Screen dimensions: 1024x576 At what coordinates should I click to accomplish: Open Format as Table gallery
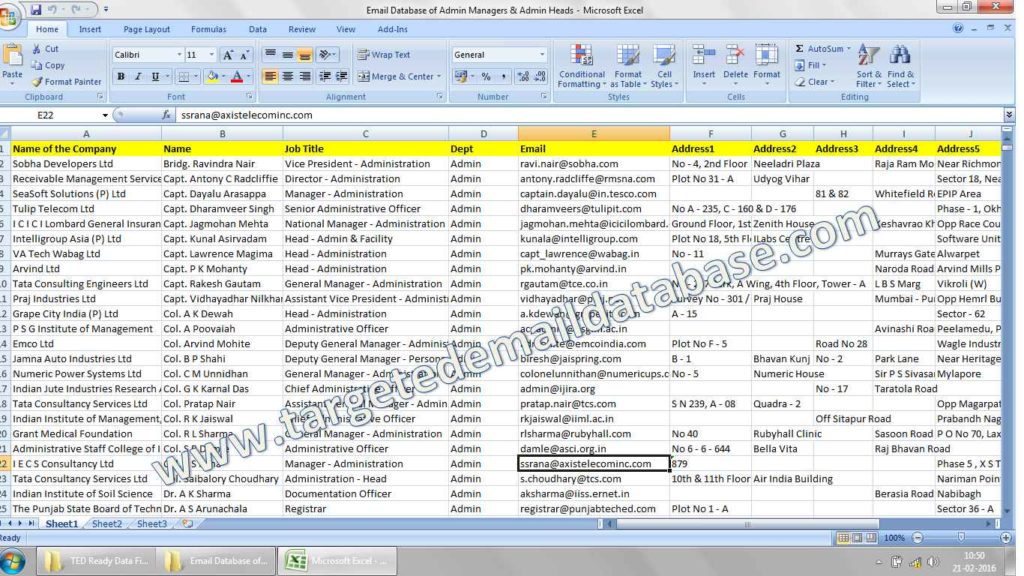(628, 66)
